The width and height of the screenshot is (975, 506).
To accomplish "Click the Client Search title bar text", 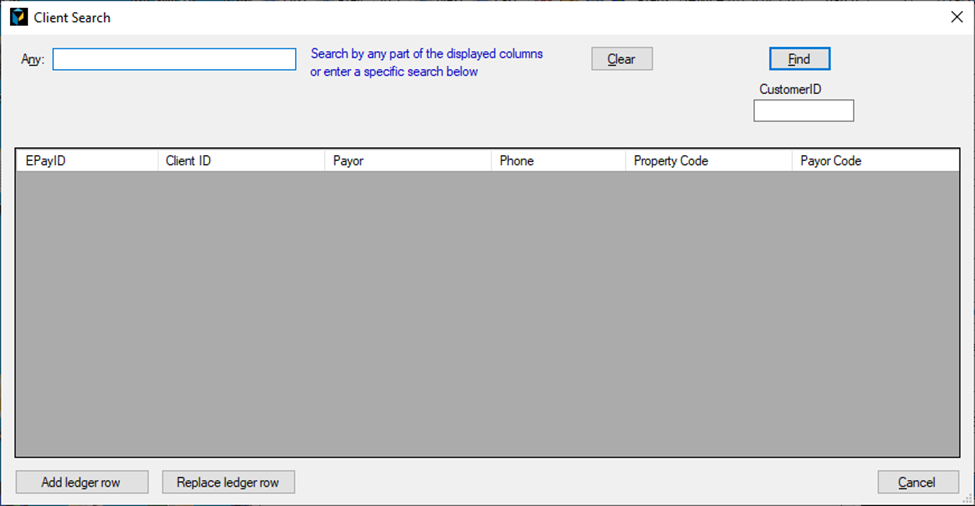I will click(72, 18).
